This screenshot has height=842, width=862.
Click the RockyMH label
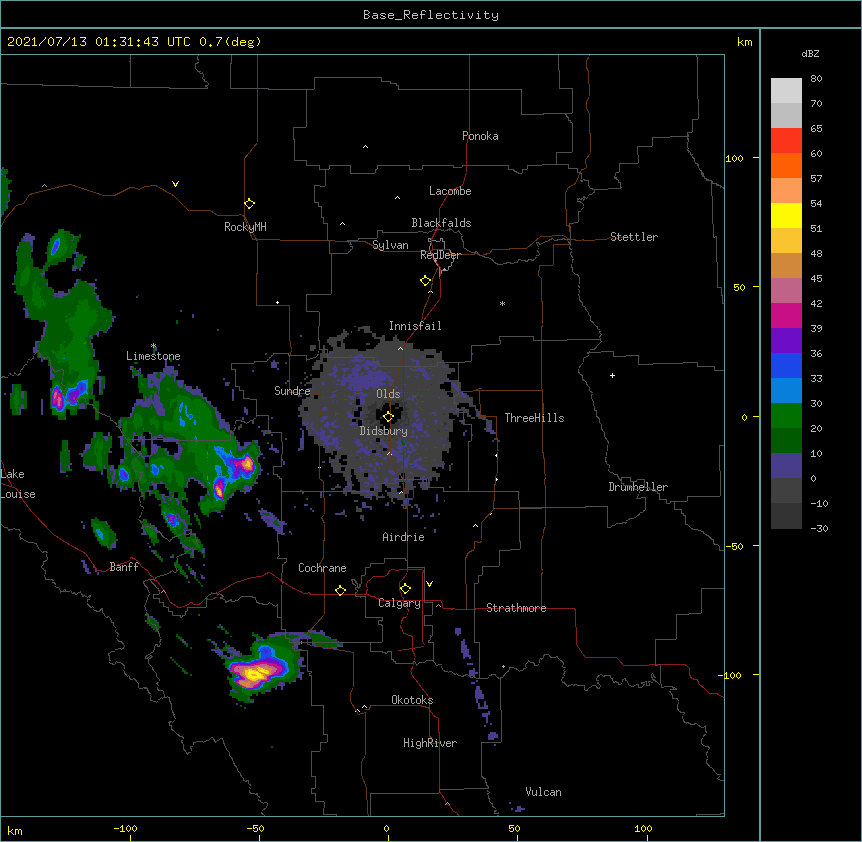(x=245, y=227)
